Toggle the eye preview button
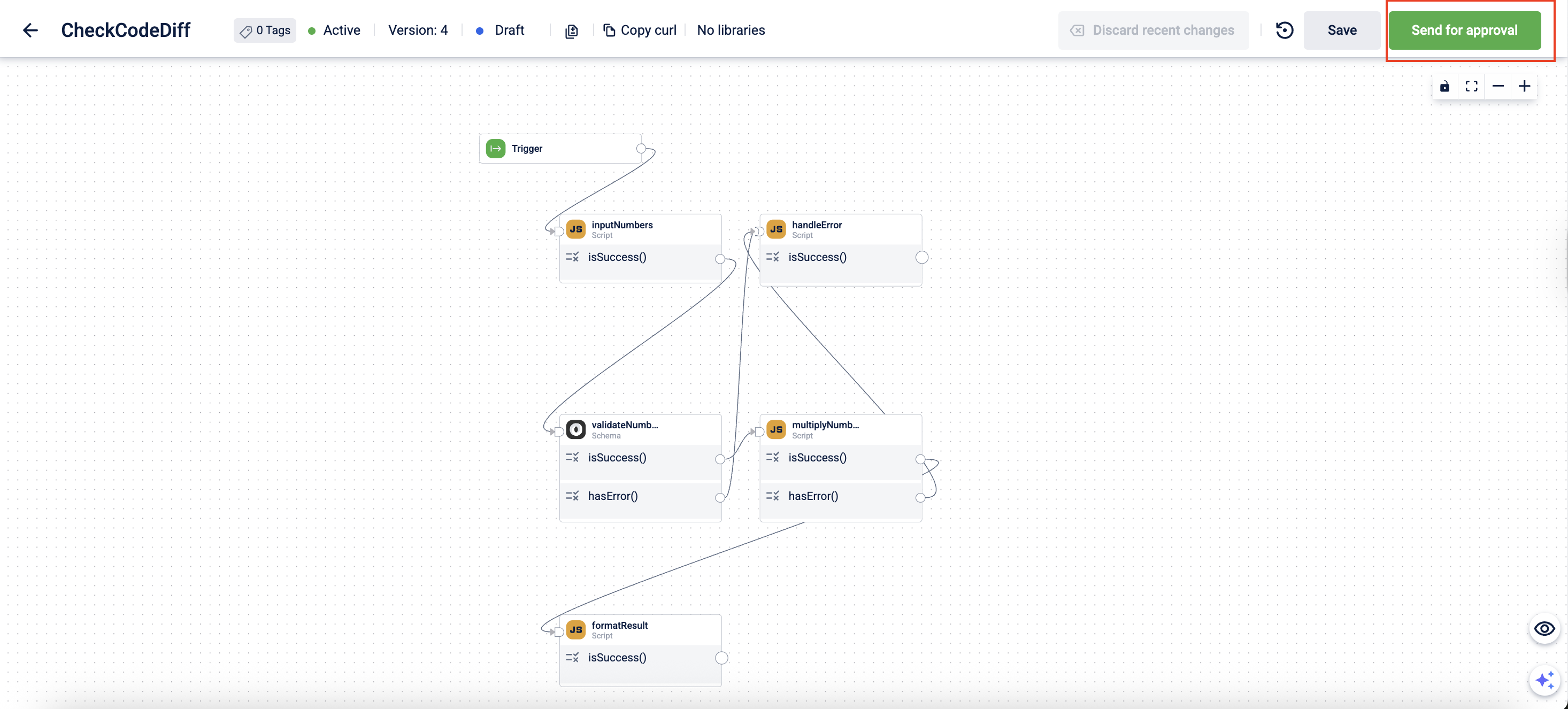The image size is (1568, 709). [1544, 629]
